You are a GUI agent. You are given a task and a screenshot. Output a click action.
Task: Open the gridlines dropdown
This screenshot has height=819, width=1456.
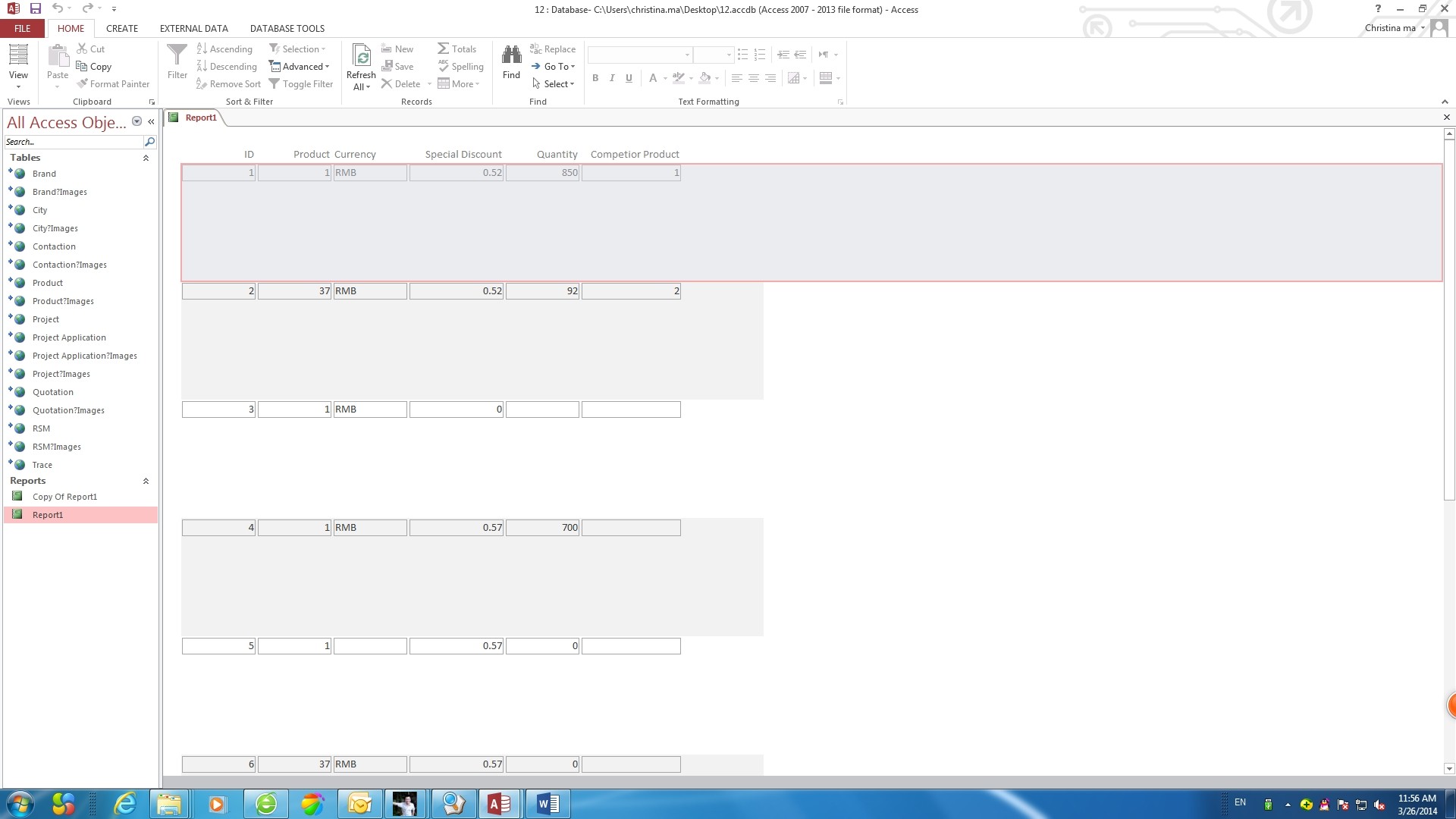830,78
